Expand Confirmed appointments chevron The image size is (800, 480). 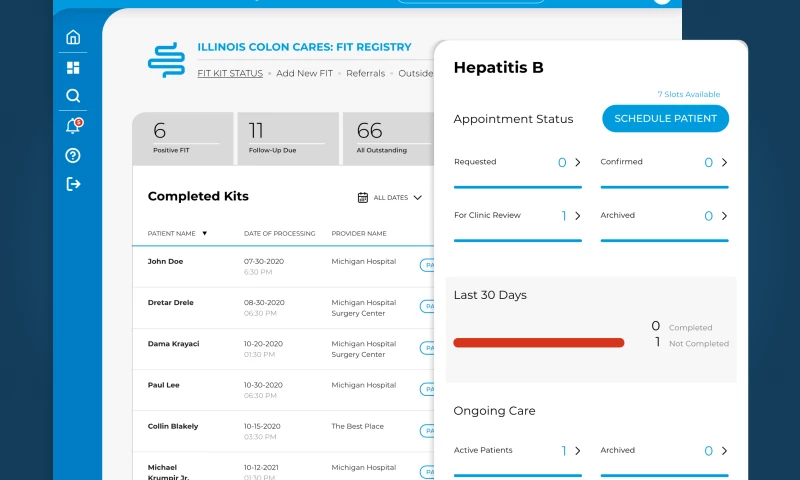[724, 162]
